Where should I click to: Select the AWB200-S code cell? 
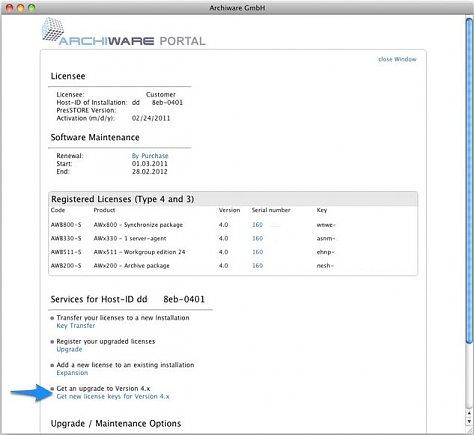(66, 266)
